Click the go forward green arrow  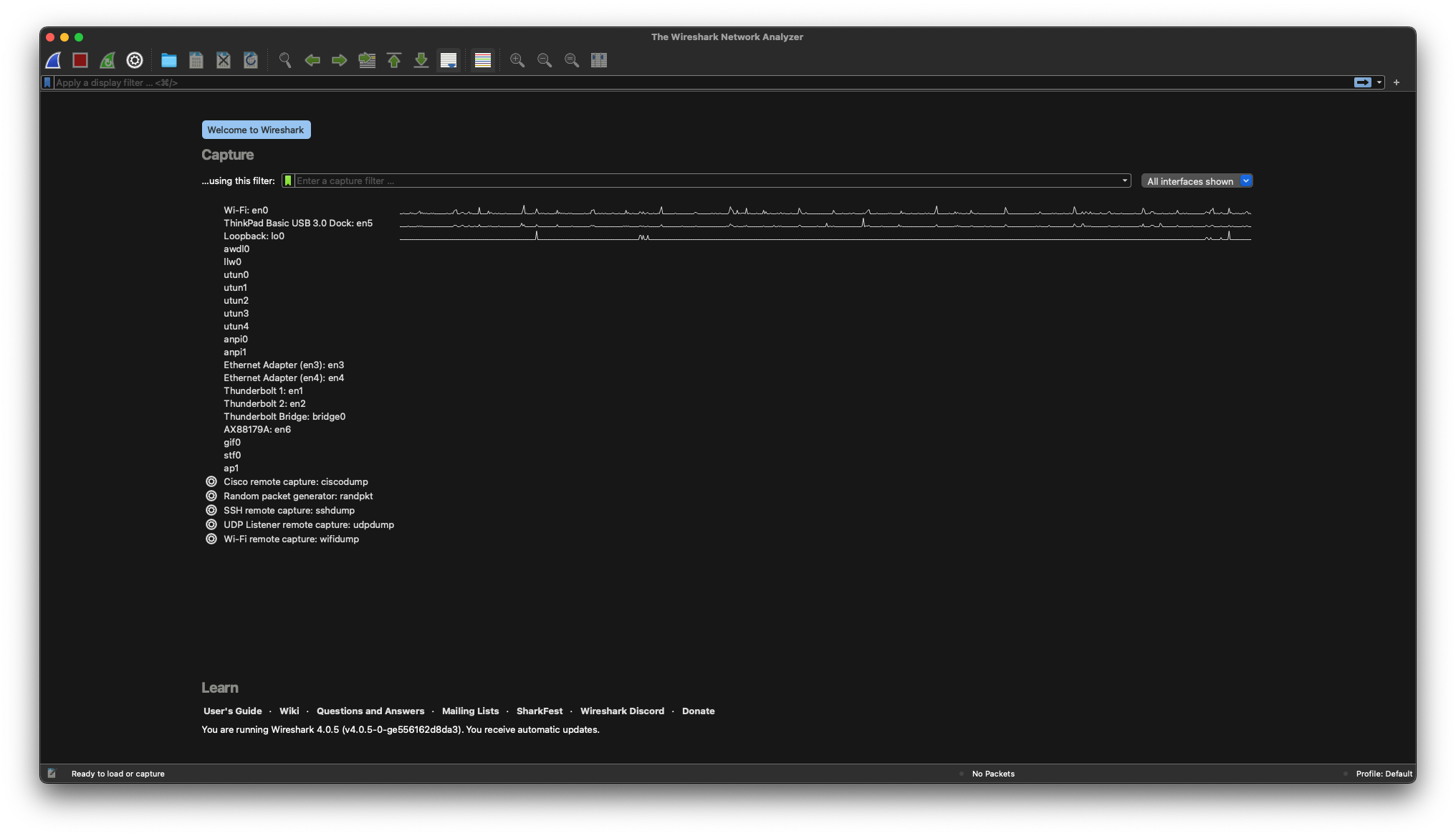click(340, 61)
